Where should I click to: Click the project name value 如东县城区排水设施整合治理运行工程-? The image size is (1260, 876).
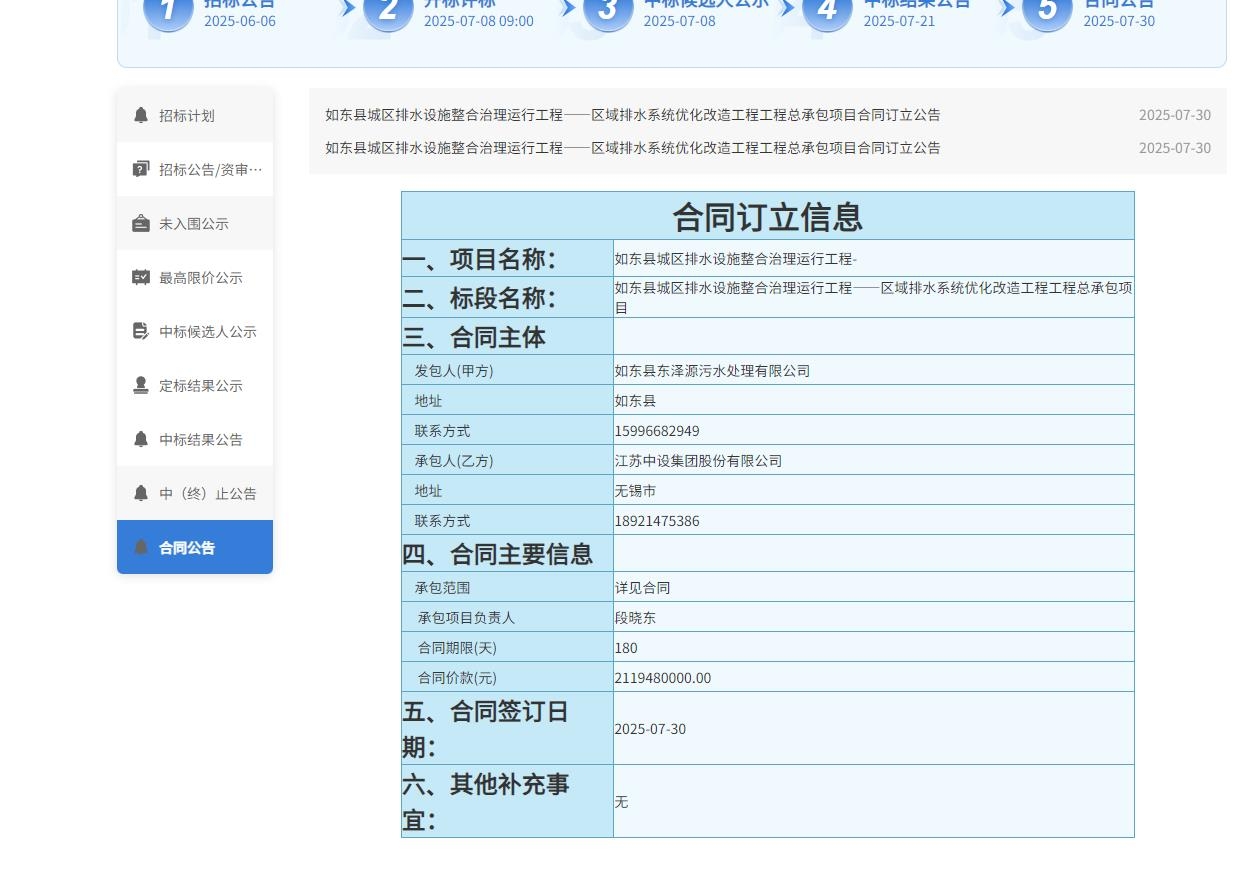click(735, 259)
